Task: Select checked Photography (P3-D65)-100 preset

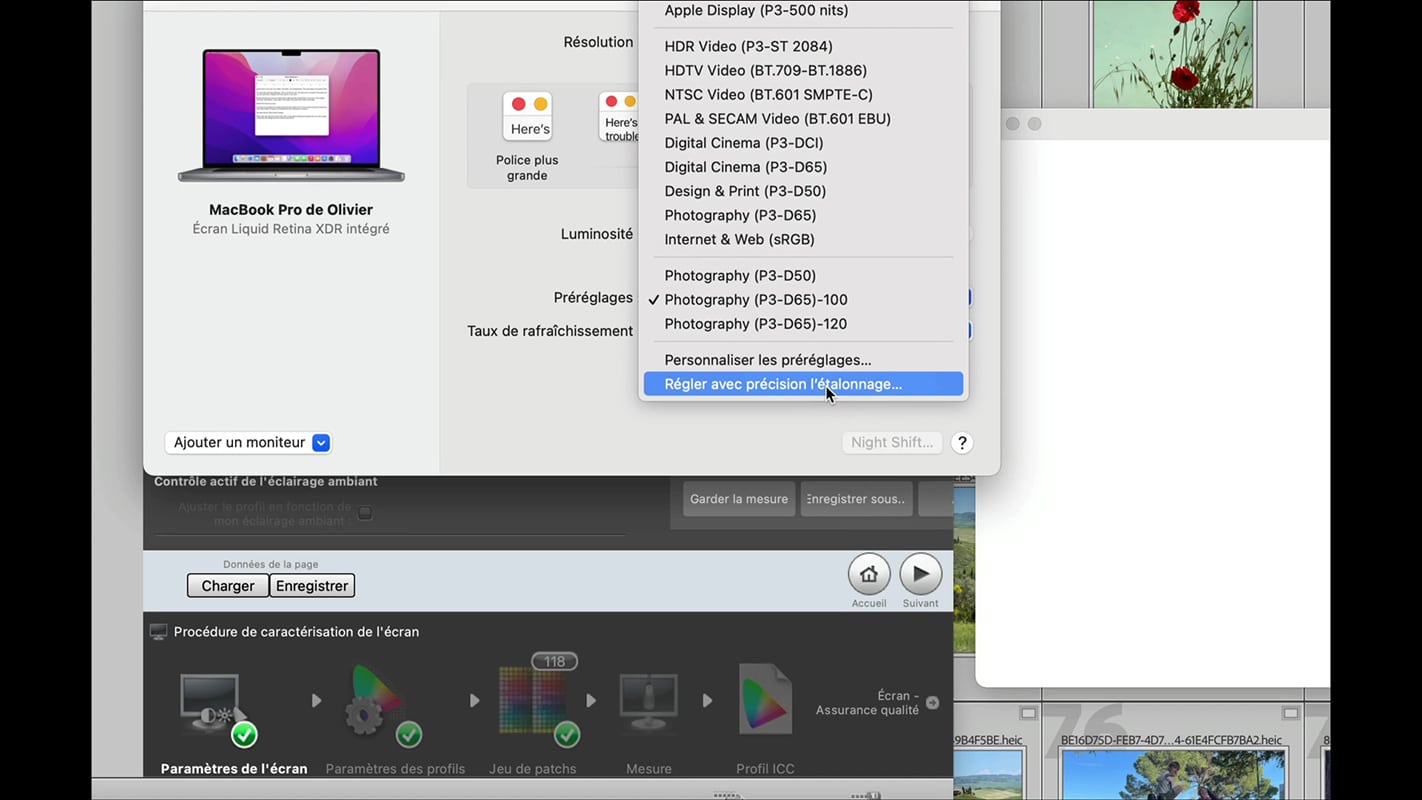Action: pos(803,299)
